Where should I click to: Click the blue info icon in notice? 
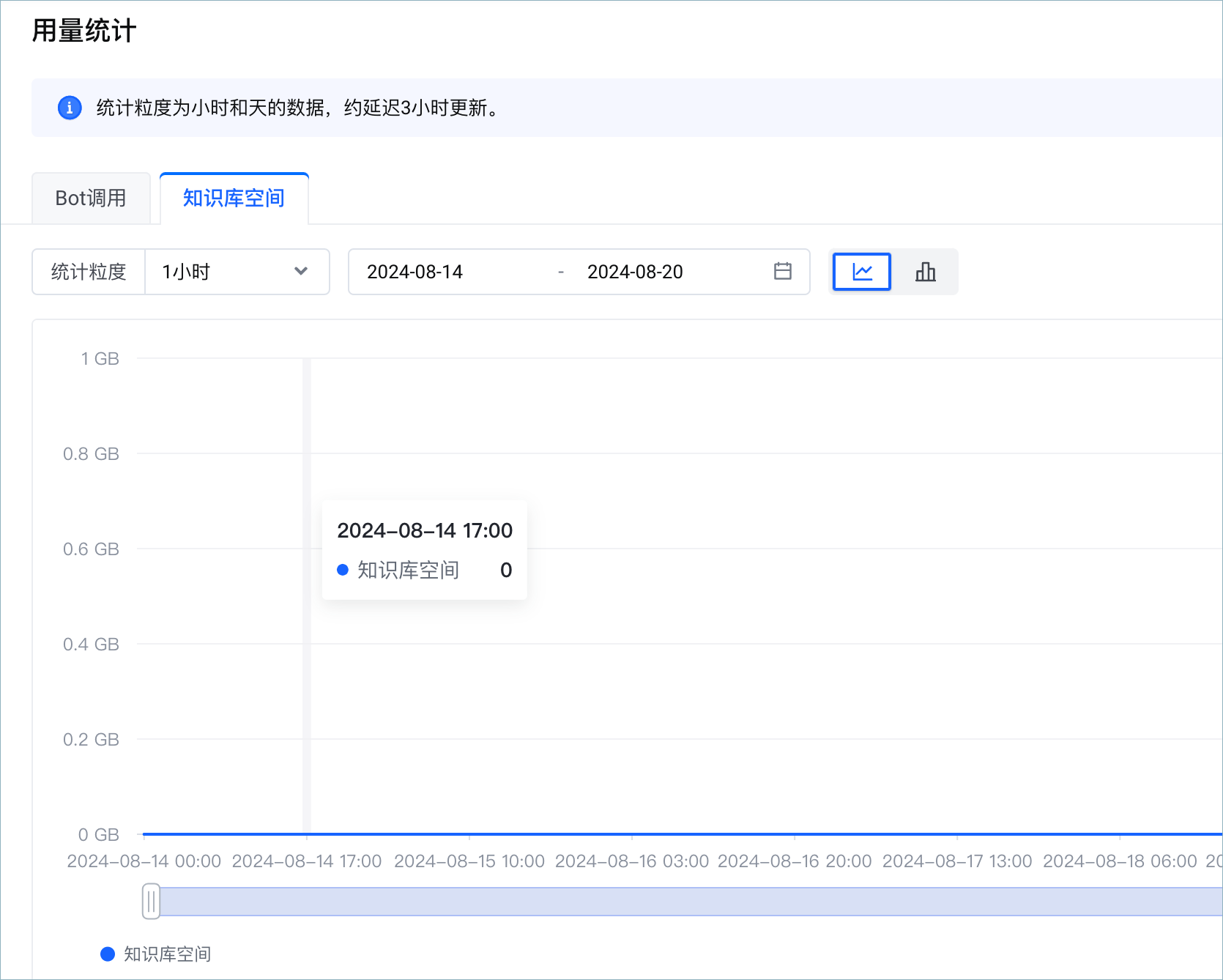click(x=70, y=108)
